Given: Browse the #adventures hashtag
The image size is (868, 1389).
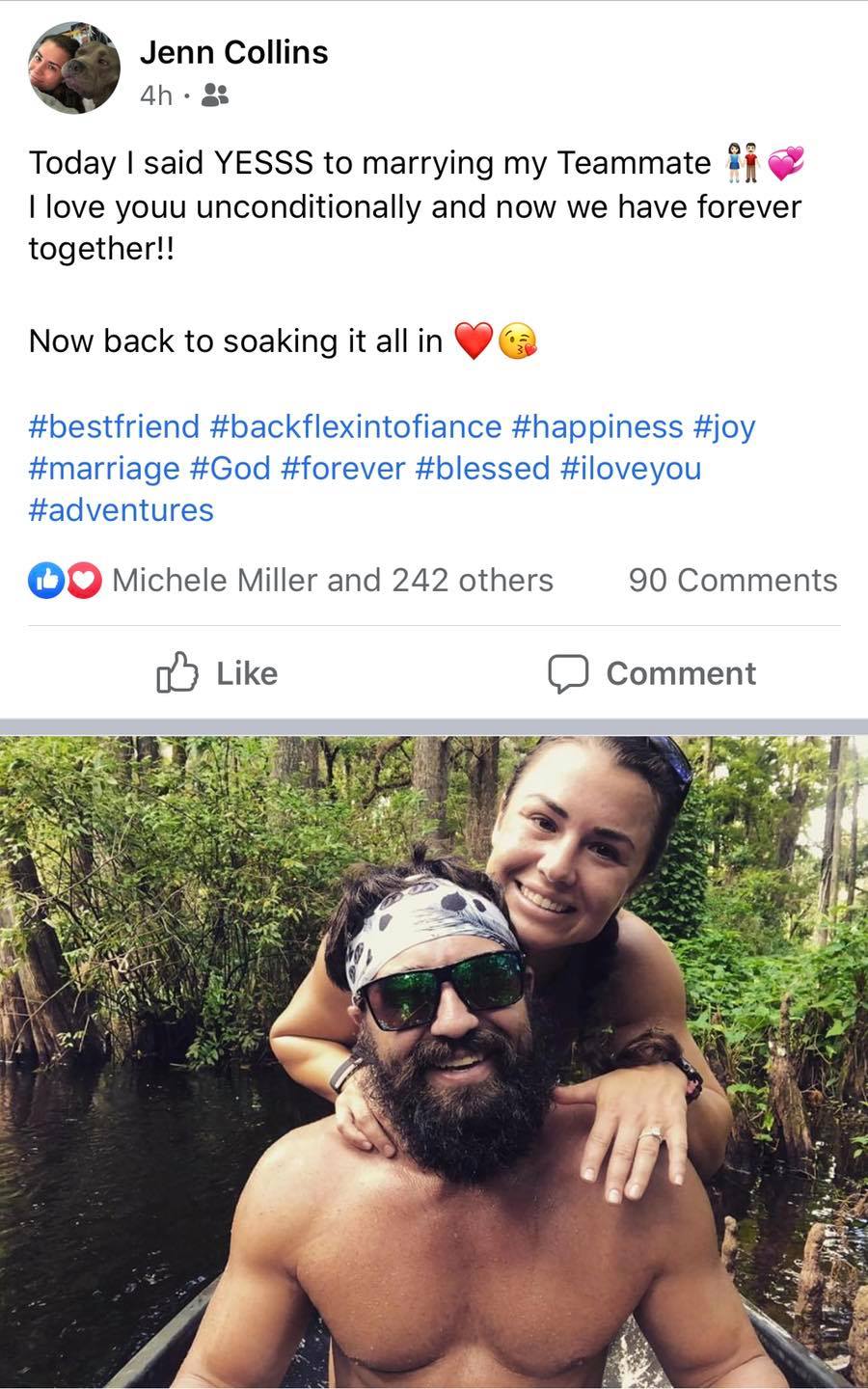Looking at the screenshot, I should pos(122,509).
